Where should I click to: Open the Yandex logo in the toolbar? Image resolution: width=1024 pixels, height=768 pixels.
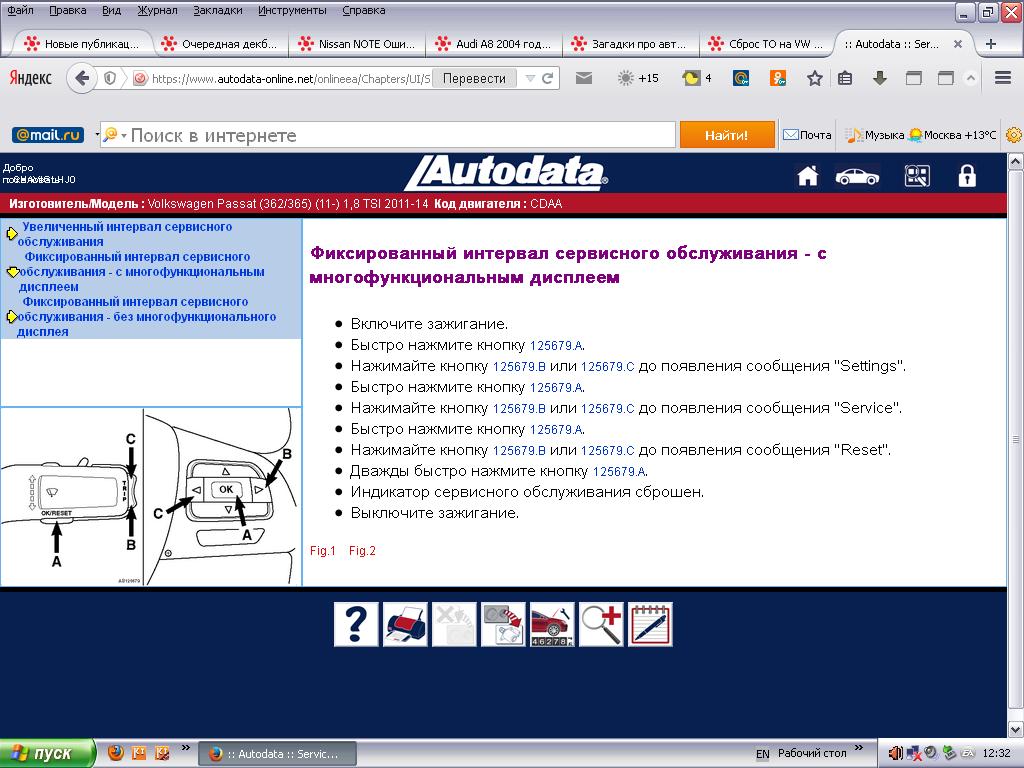[30, 78]
